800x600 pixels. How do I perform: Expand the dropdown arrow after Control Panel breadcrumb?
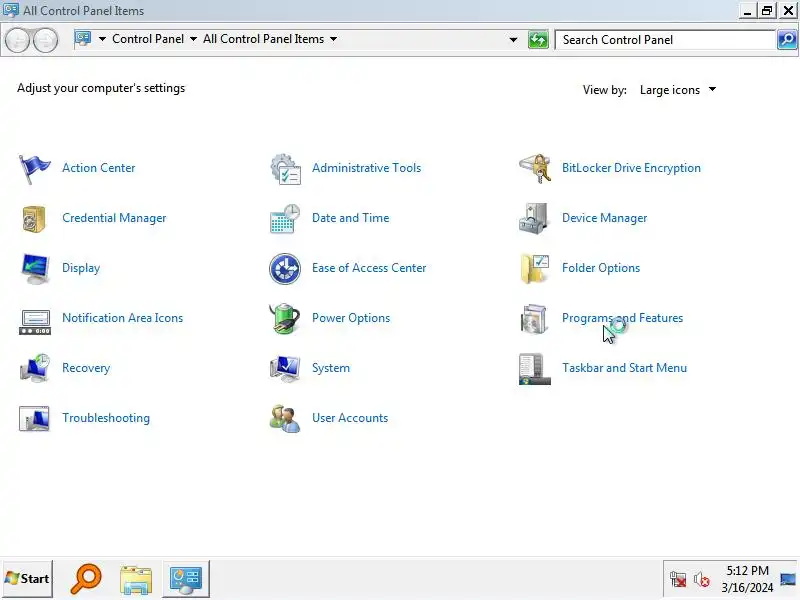(x=193, y=39)
